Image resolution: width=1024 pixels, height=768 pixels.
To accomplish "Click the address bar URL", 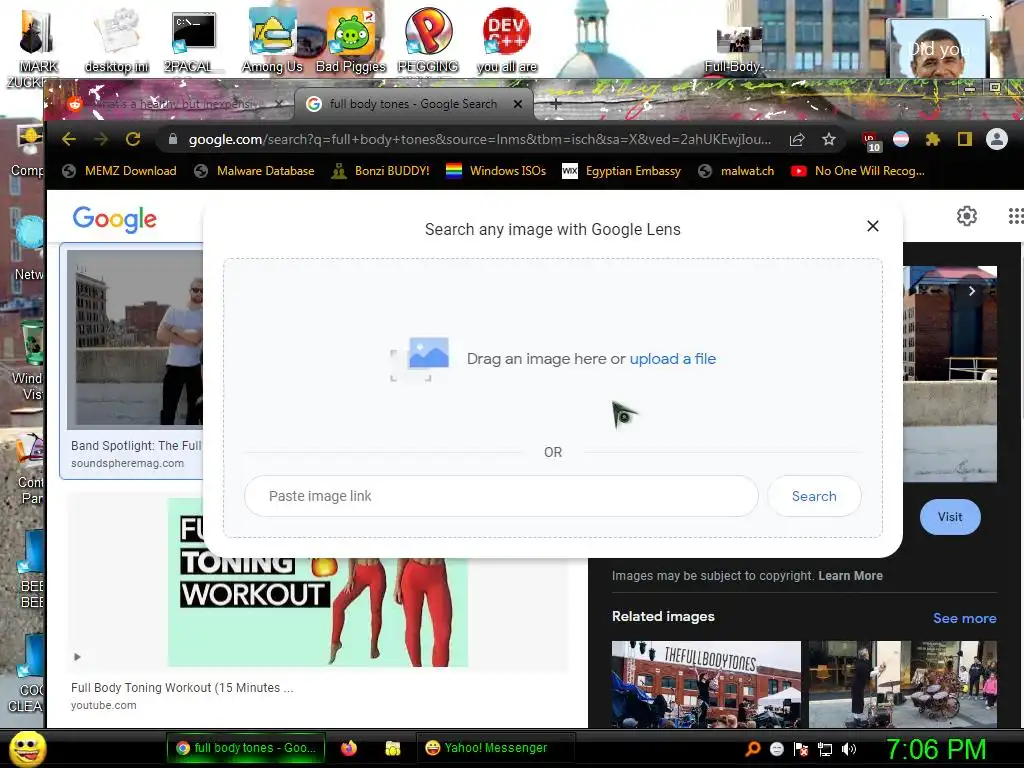I will (480, 139).
